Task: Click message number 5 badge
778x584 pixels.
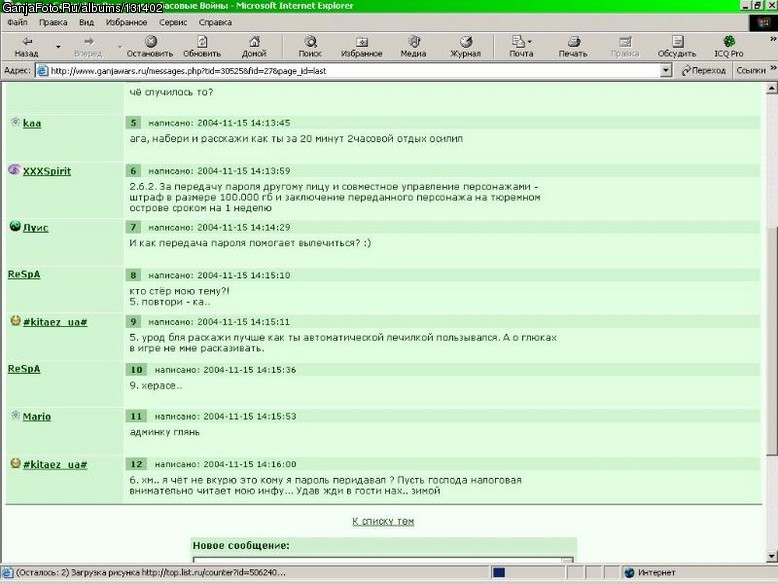Action: (x=133, y=123)
